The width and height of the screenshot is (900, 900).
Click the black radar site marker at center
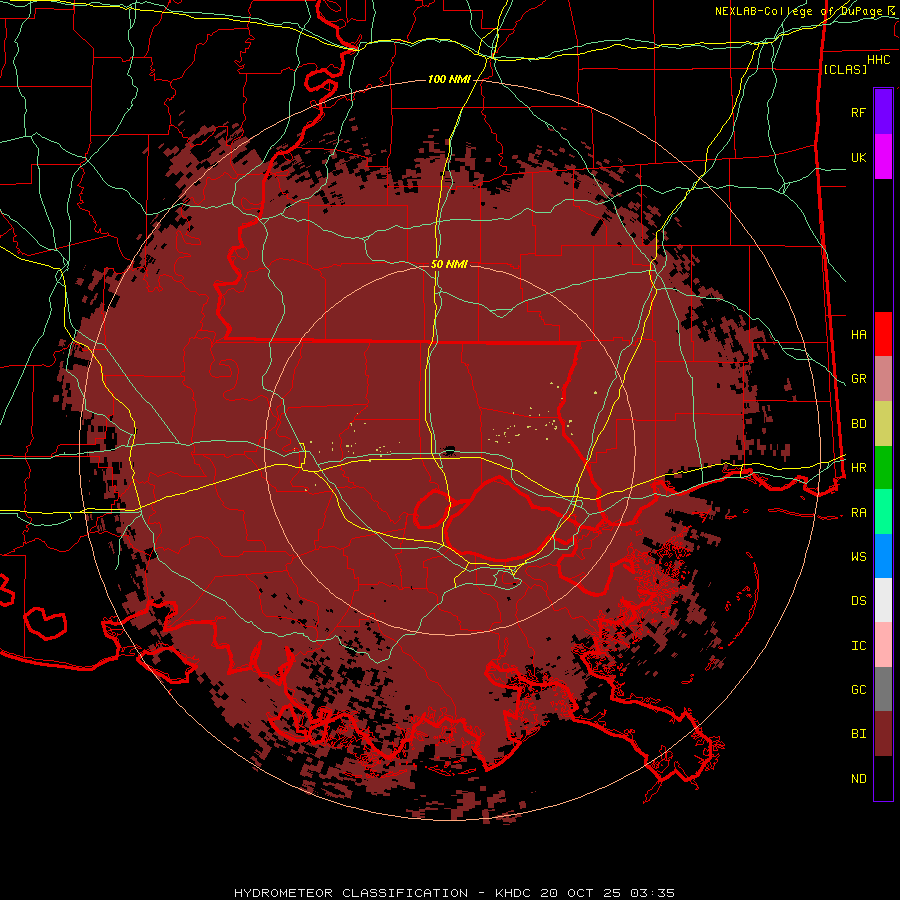[449, 451]
